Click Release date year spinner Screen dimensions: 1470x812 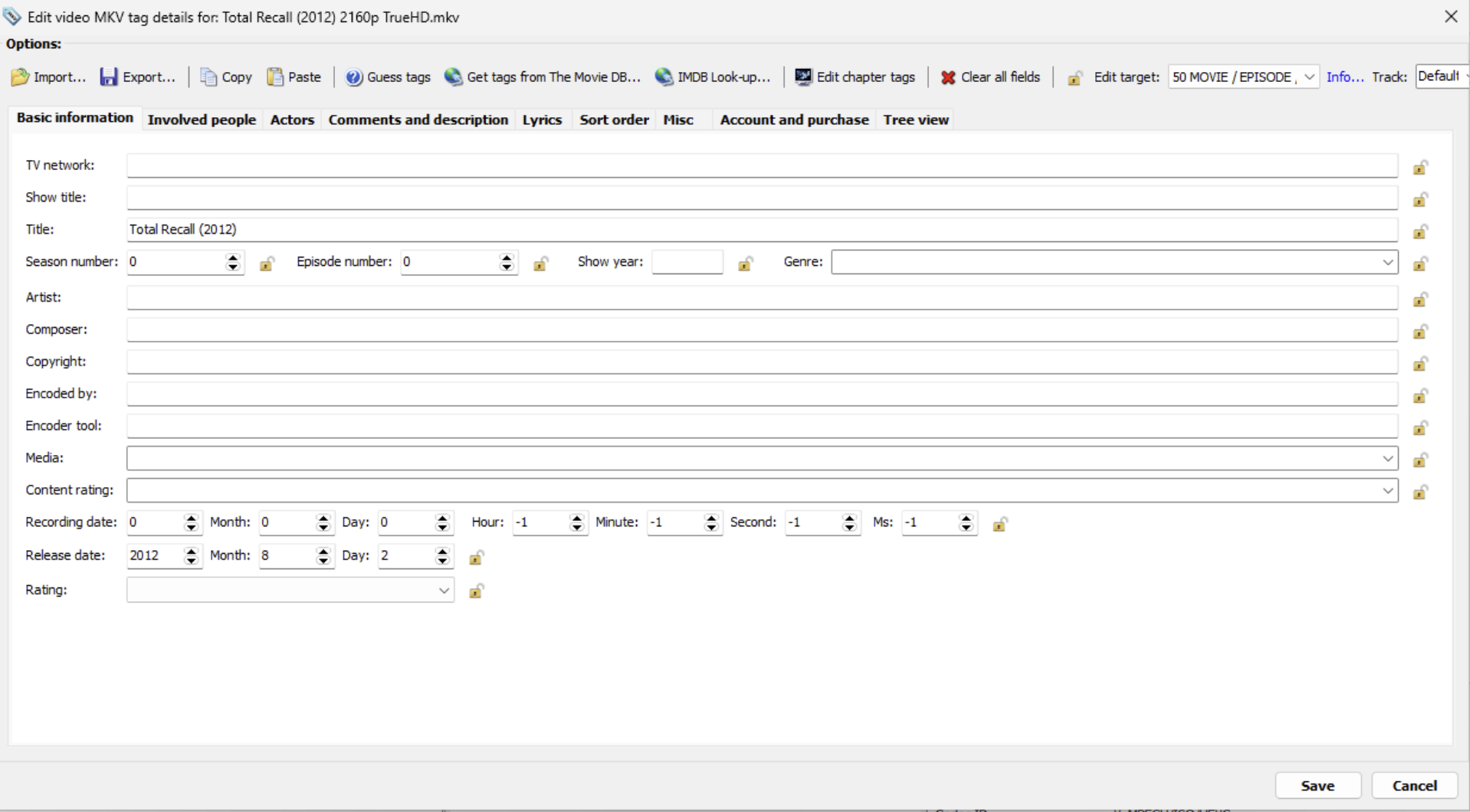[x=191, y=556]
